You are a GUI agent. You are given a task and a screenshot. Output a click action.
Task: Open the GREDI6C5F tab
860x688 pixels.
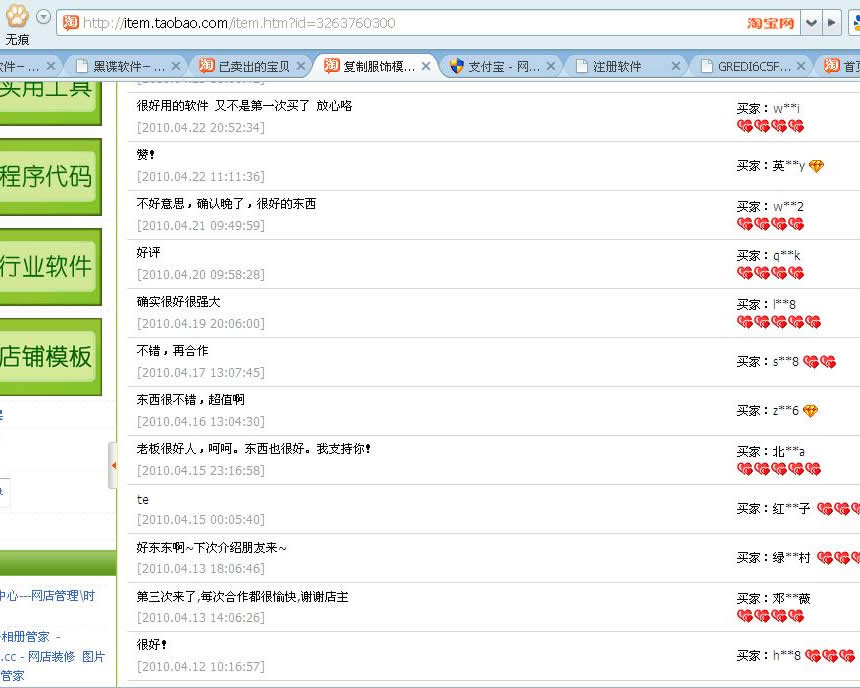[x=754, y=66]
